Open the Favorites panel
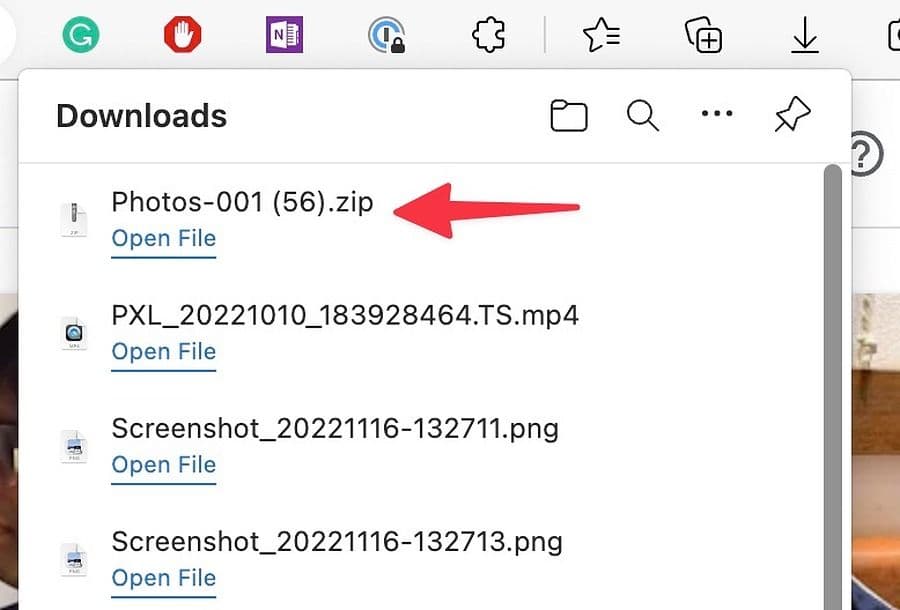Viewport: 900px width, 610px height. pos(600,33)
